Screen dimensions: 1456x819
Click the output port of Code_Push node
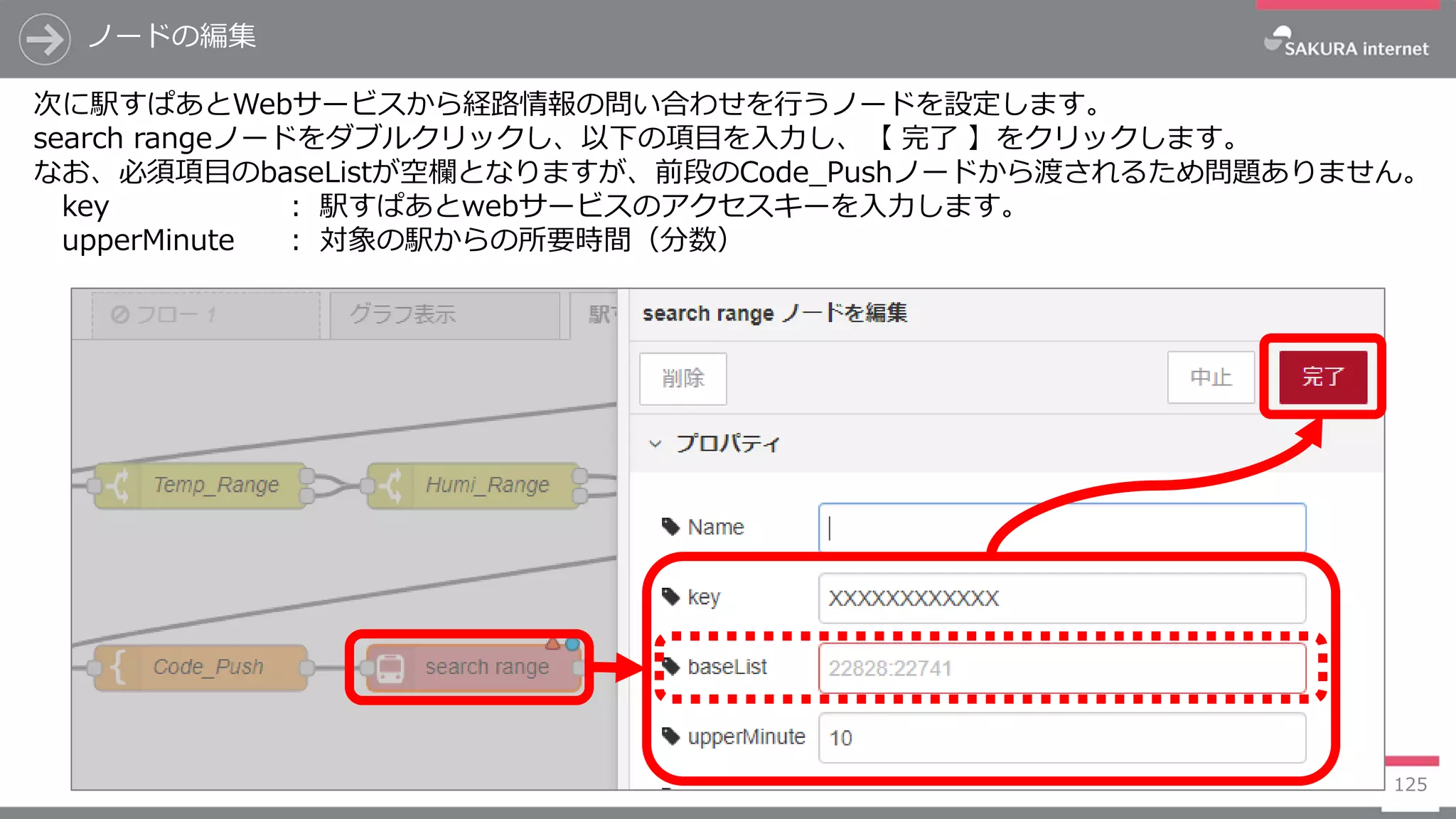[307, 668]
